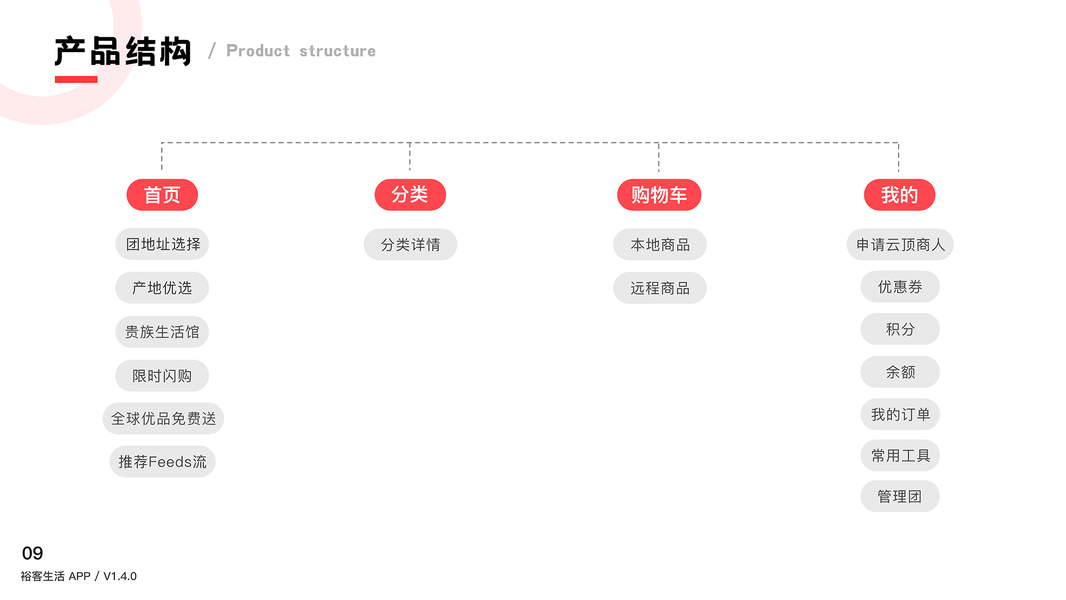Select the 申请云顶商人 item
This screenshot has height=600, width=1066.
pyautogui.click(x=900, y=245)
